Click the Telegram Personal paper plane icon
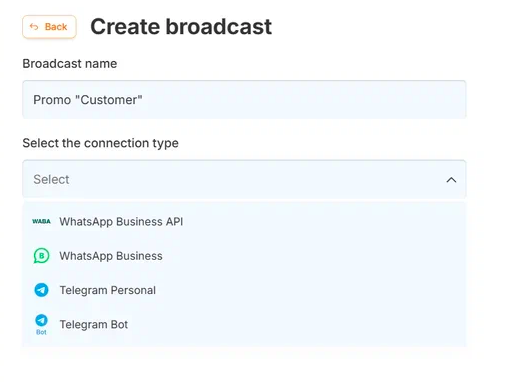This screenshot has height=392, width=519. point(41,290)
